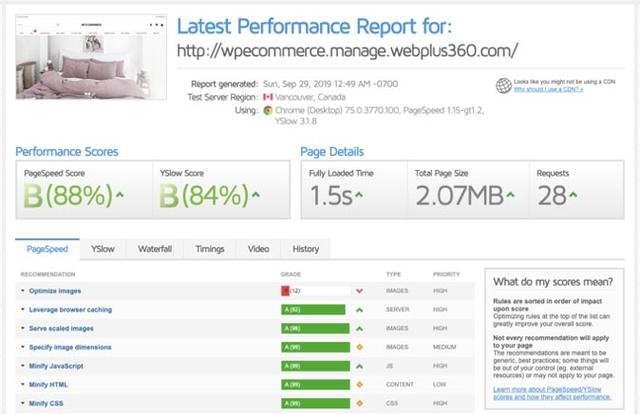Click the Minify CSS link
640x414 pixels.
(46, 404)
